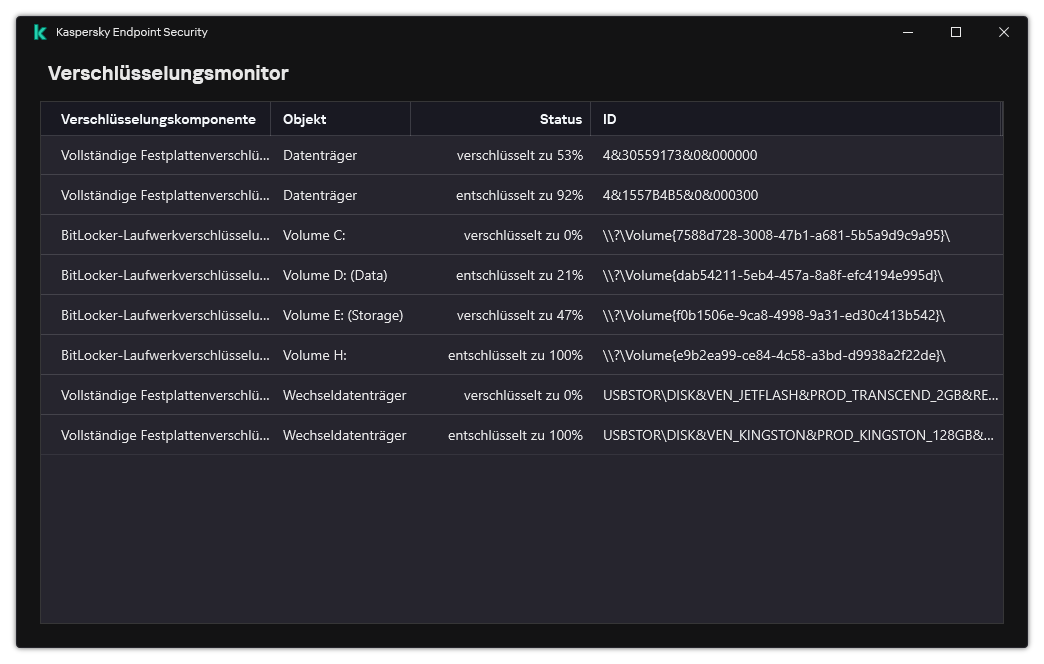The height and width of the screenshot is (664, 1044).
Task: Select the JETFLASH Wechseldatenträger row
Action: pyautogui.click(x=521, y=395)
